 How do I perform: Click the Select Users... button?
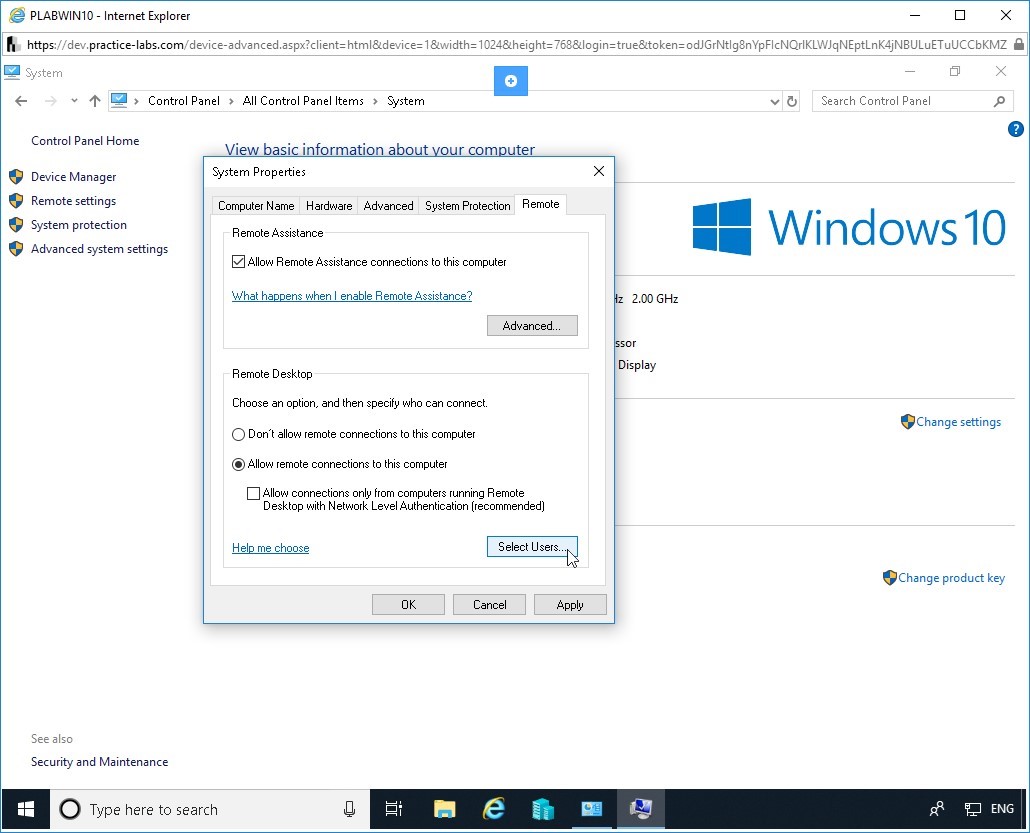(x=532, y=547)
